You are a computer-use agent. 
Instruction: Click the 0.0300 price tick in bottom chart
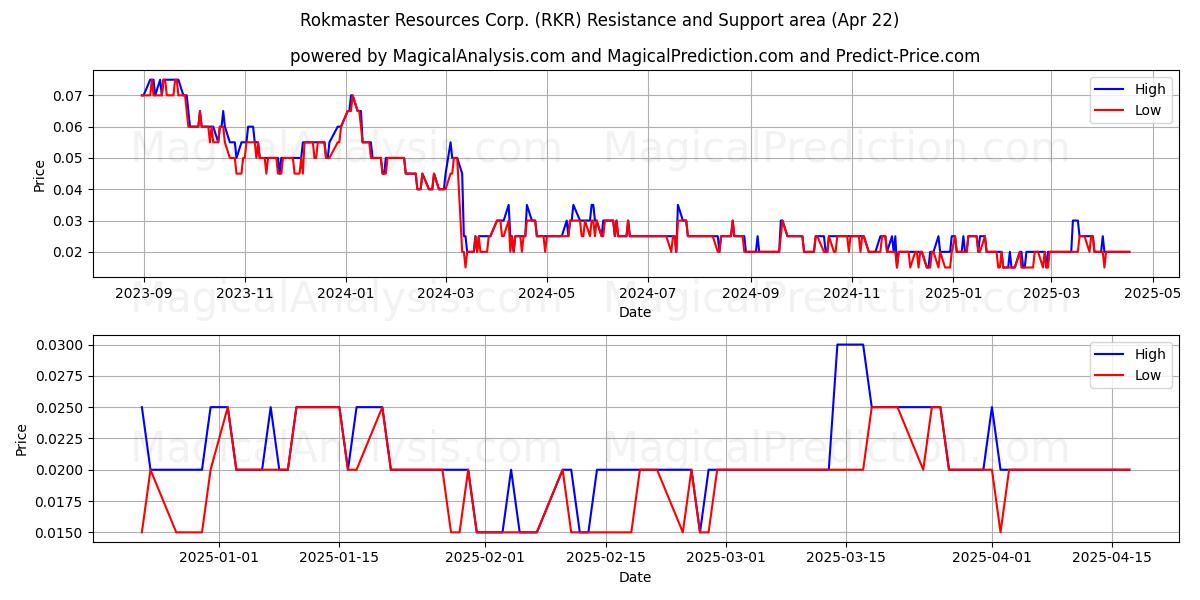tap(61, 345)
